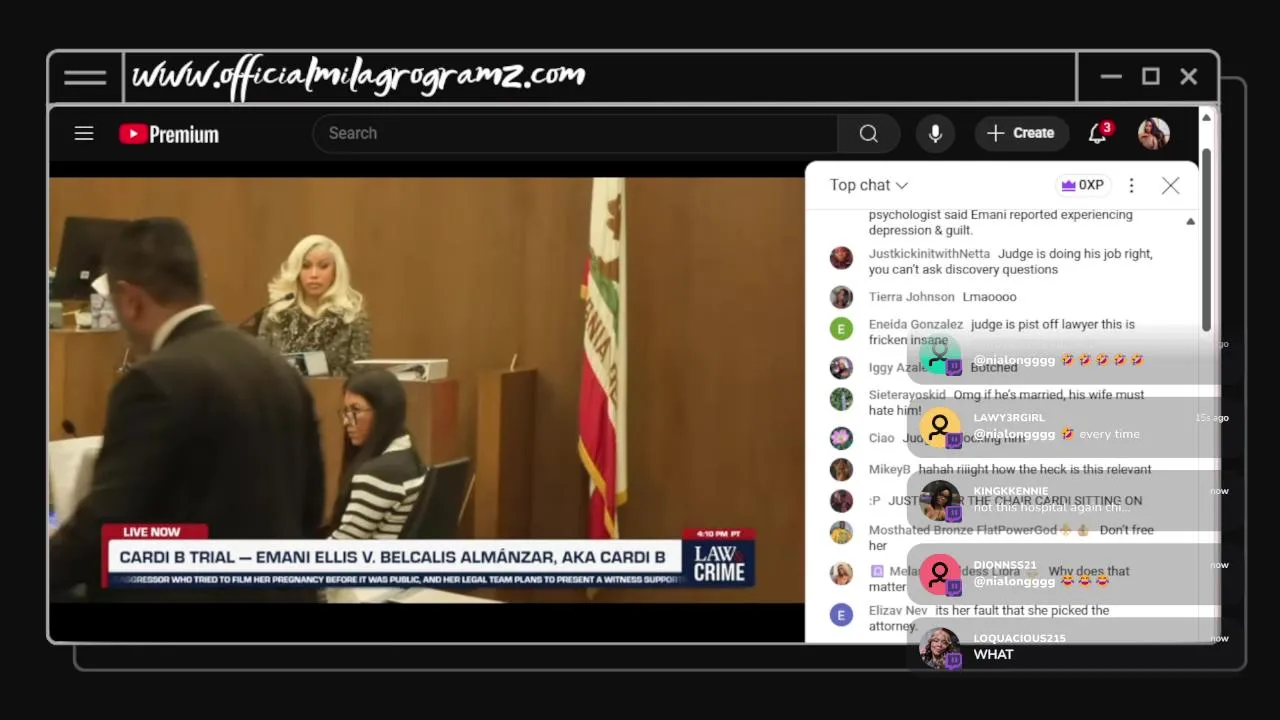Click the LOQUACIOUS215 overlay avatar
This screenshot has height=720, width=1280.
(x=939, y=648)
